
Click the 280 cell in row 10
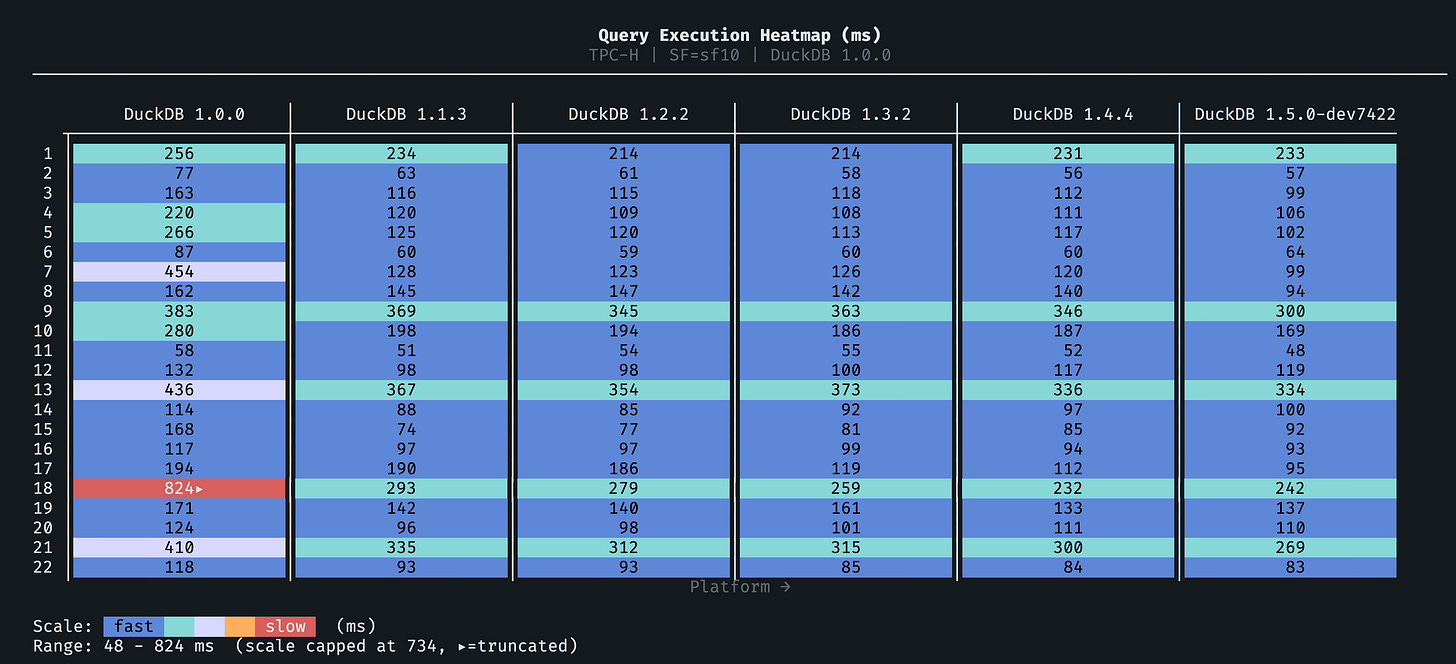point(180,331)
